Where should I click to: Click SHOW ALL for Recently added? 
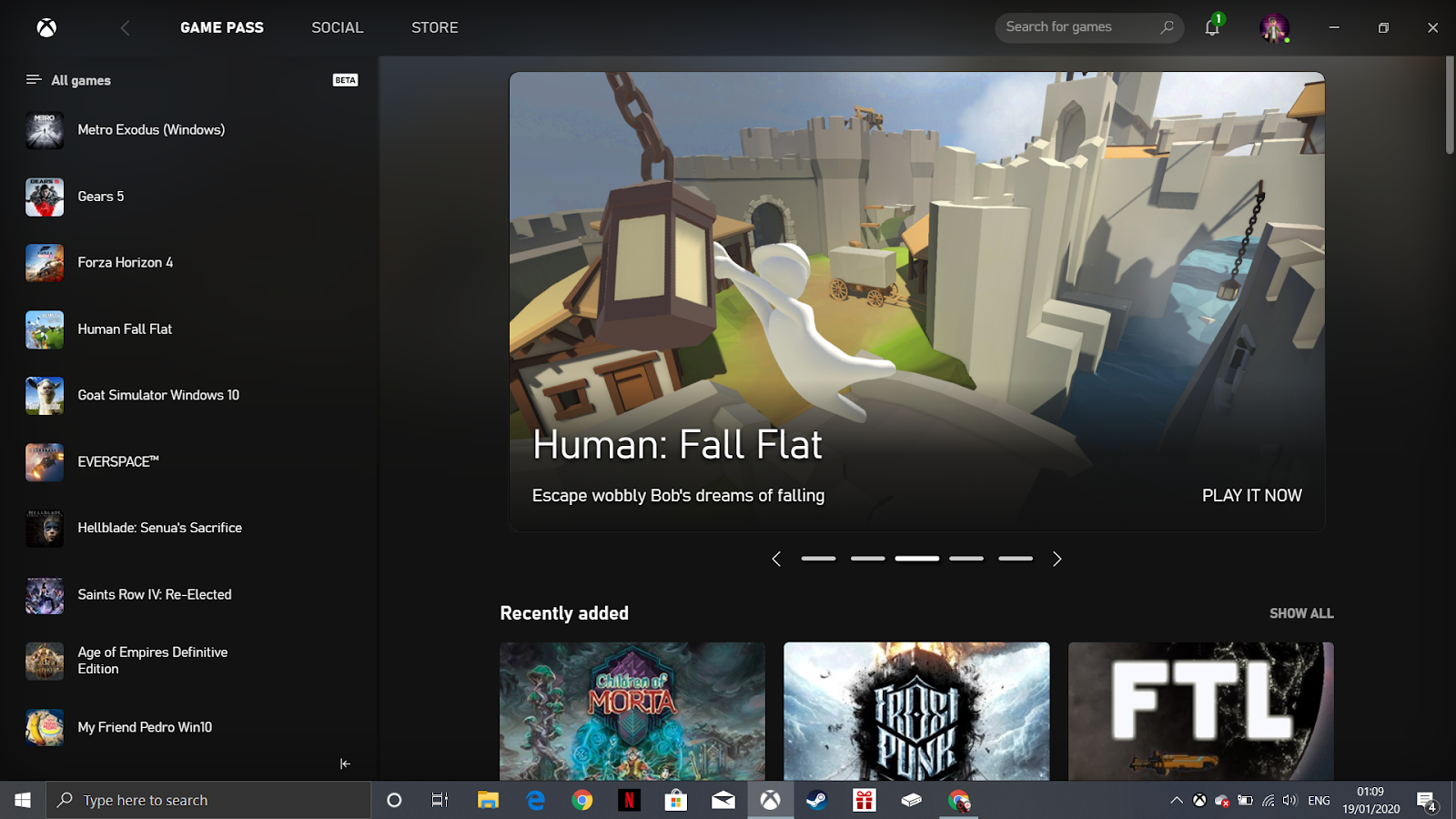pos(1301,613)
